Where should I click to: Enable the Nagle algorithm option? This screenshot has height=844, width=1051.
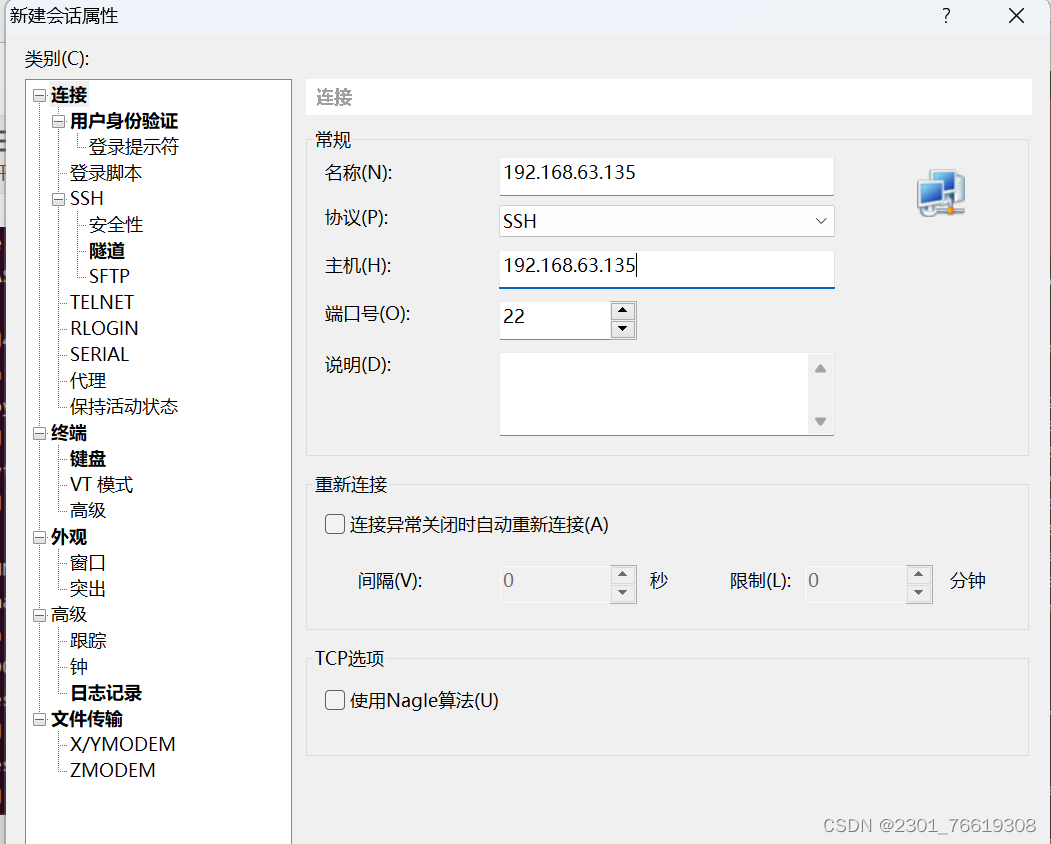pos(334,701)
